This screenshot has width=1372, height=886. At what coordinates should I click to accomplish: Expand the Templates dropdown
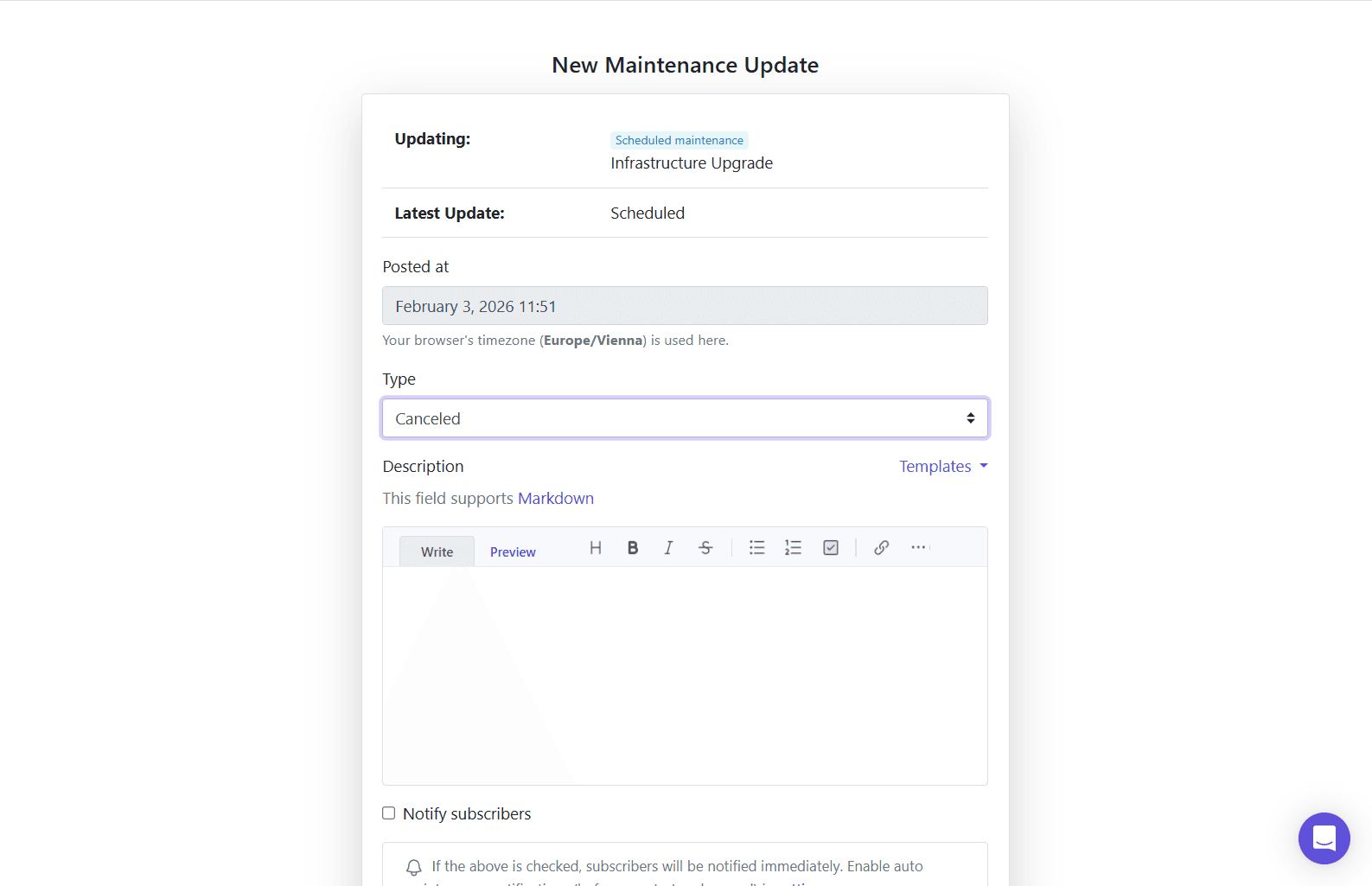942,467
